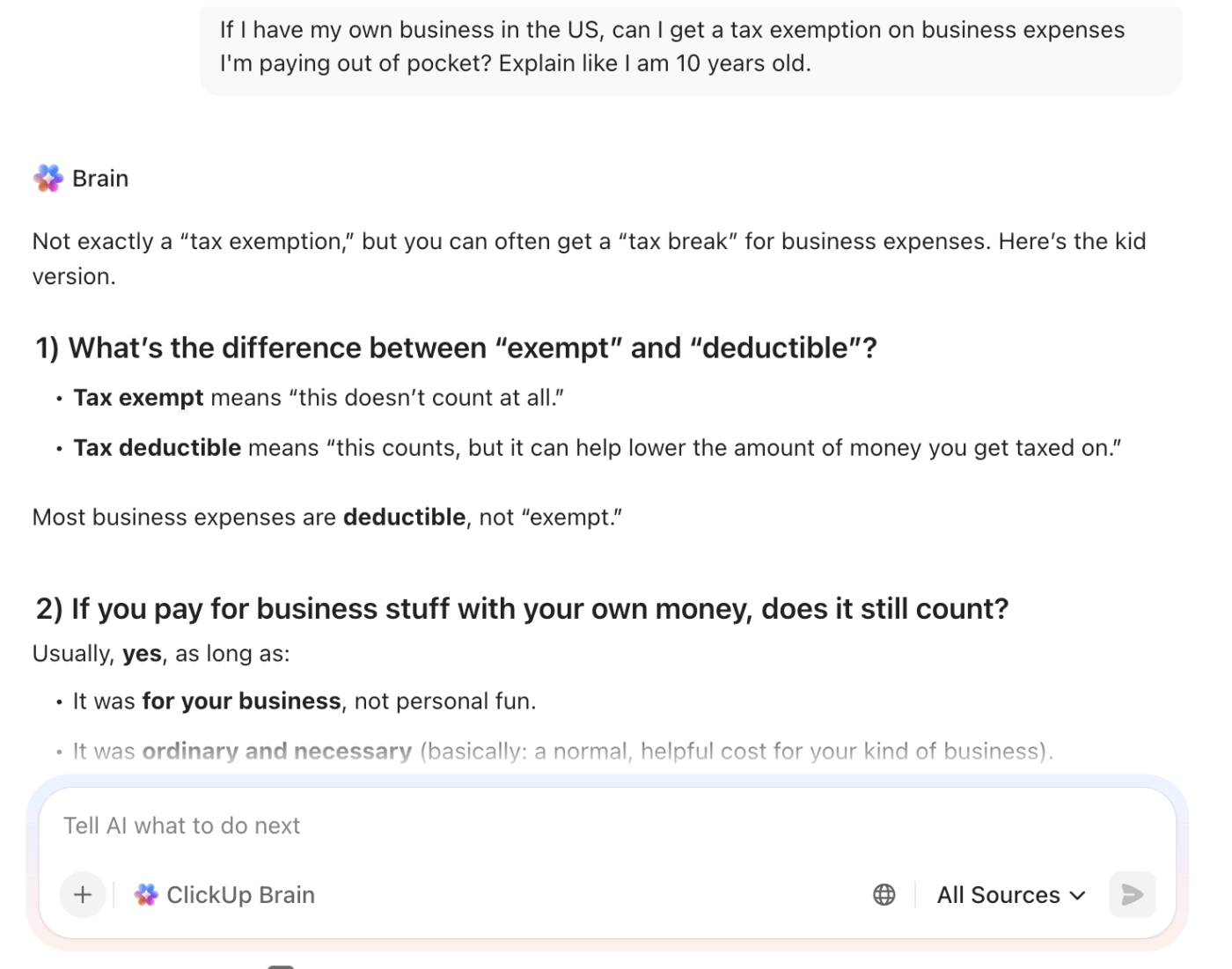1232x969 pixels.
Task: Click the ClickUp Brain colorful logo in the input bar
Action: pyautogui.click(x=146, y=895)
